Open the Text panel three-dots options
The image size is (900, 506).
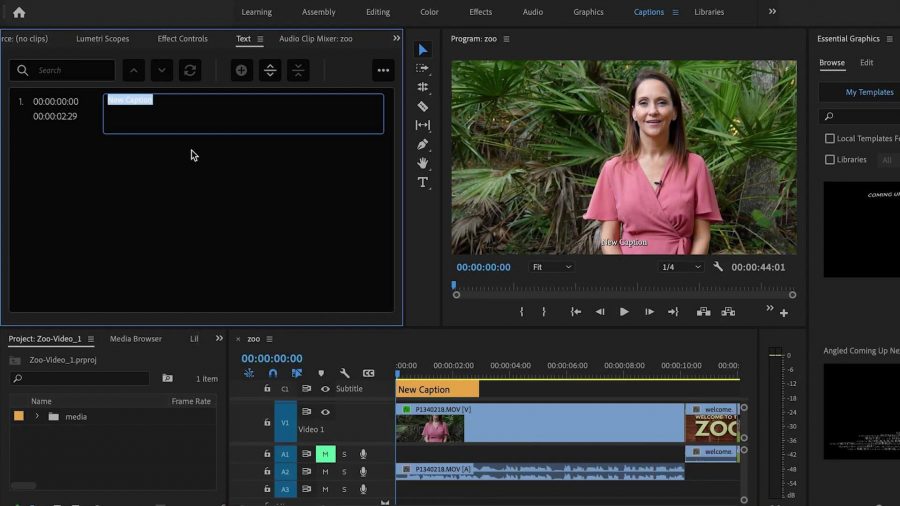click(383, 71)
